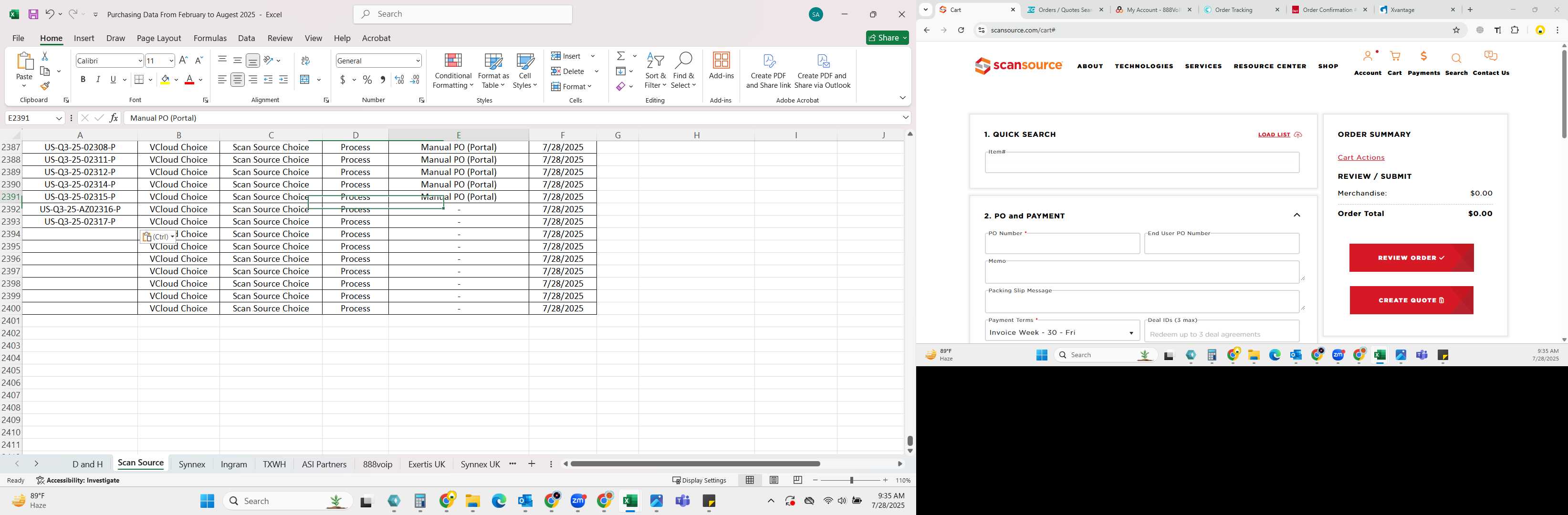The height and width of the screenshot is (515, 1568).
Task: Click Create PDF and Share link
Action: coord(768,71)
